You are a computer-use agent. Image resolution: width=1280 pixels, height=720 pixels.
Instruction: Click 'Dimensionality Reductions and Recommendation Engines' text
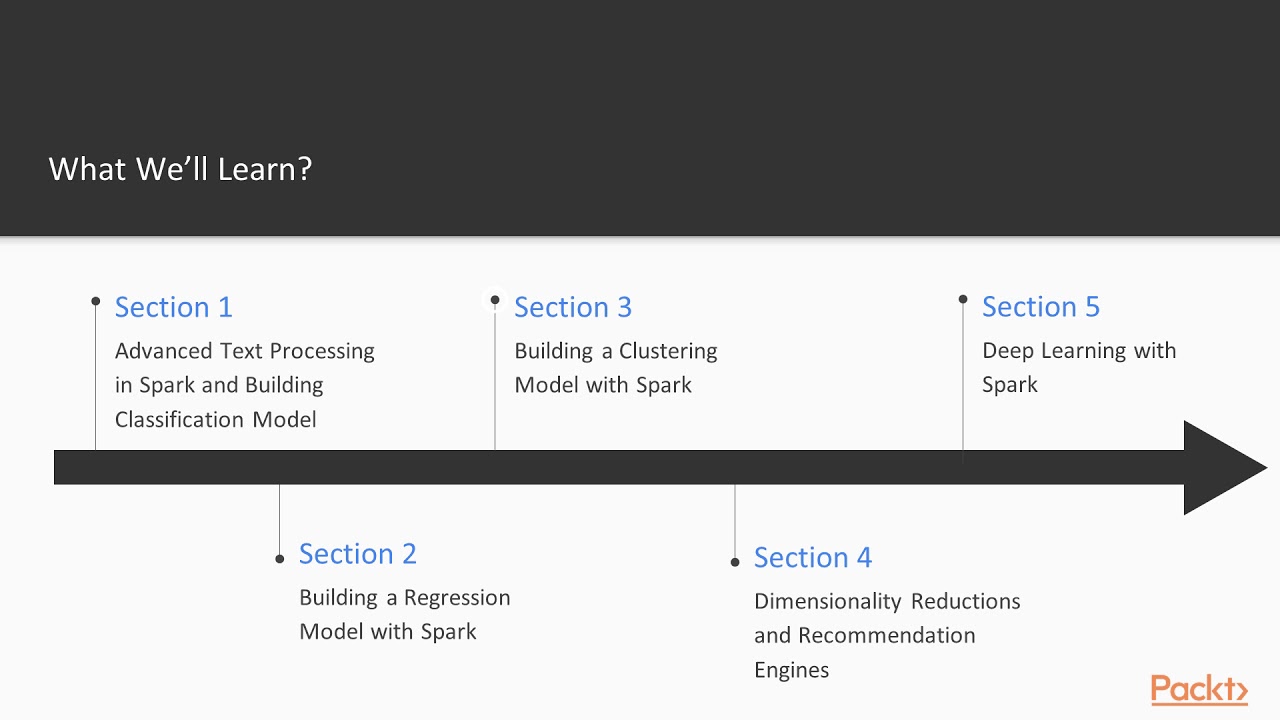[x=887, y=635]
